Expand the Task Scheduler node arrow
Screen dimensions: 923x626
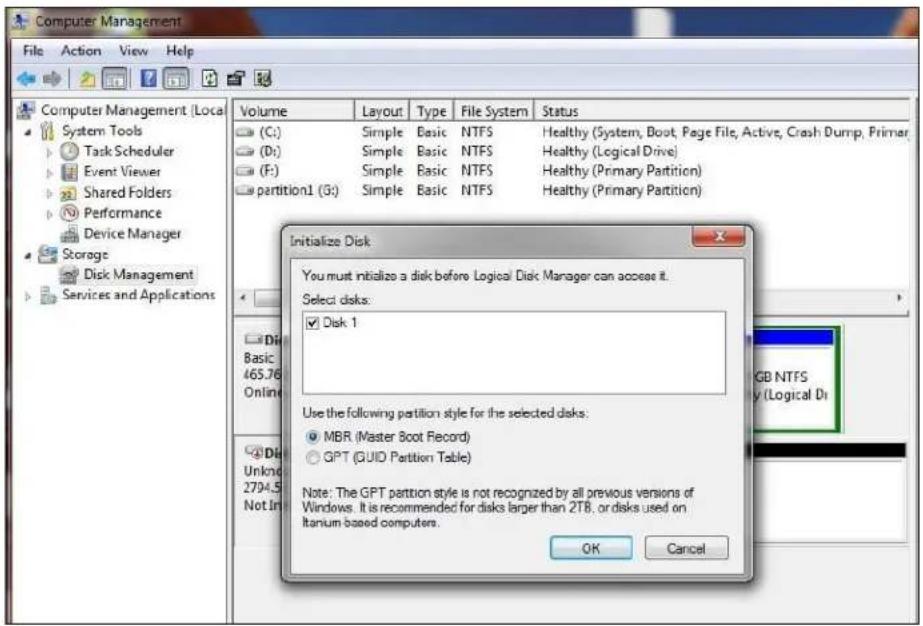pyautogui.click(x=50, y=153)
